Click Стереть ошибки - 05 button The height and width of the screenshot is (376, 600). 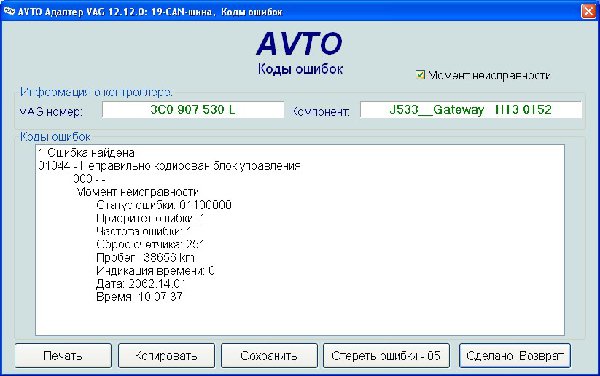(386, 356)
